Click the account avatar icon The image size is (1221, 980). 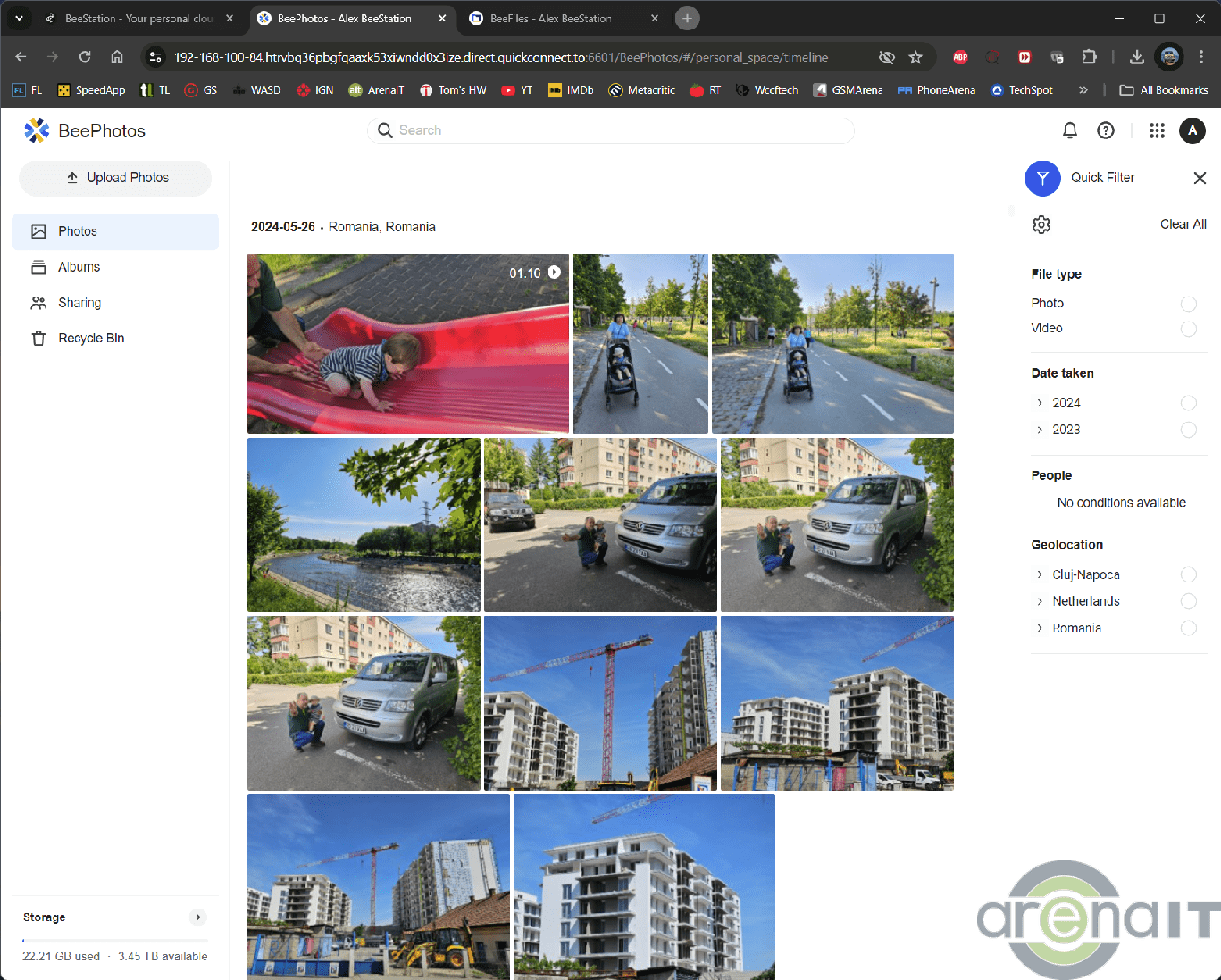(1192, 130)
